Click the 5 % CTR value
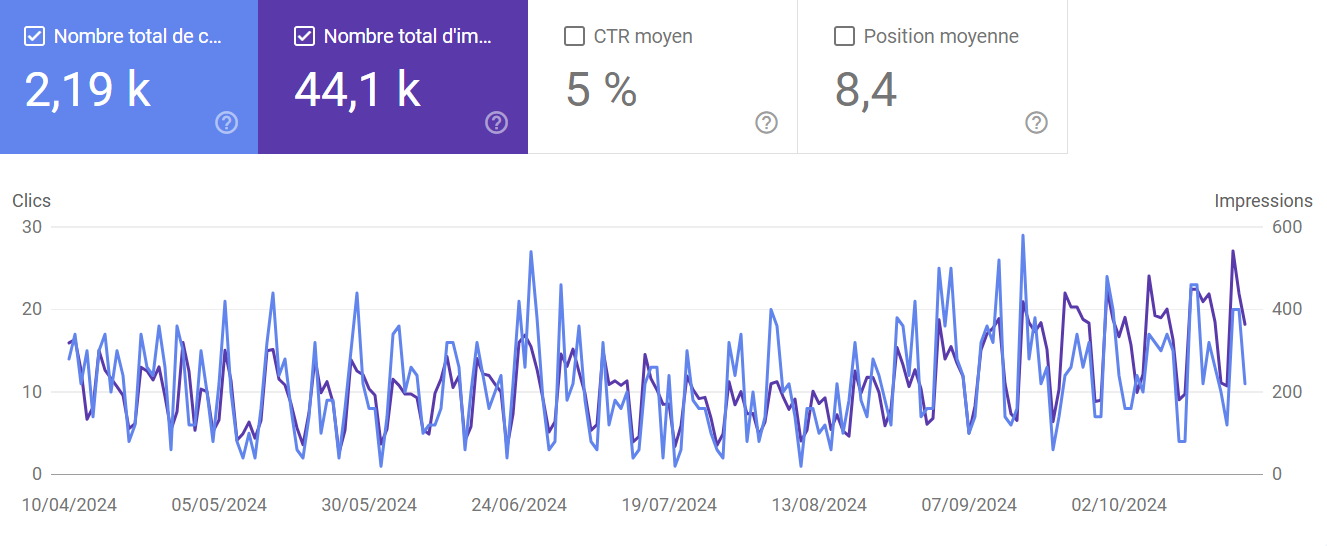The width and height of the screenshot is (1327, 546). tap(601, 90)
